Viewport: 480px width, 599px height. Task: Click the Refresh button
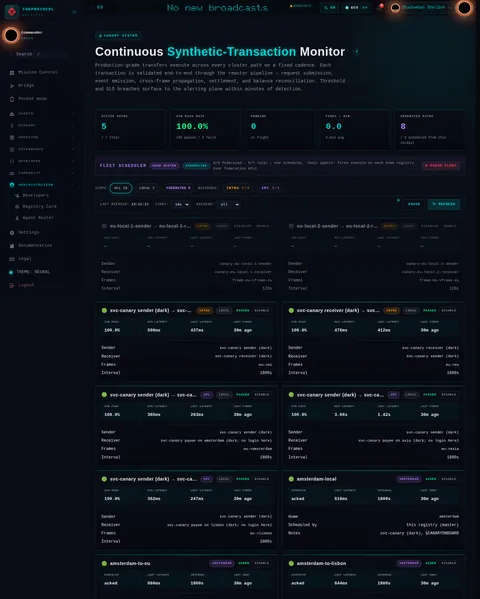(x=444, y=204)
